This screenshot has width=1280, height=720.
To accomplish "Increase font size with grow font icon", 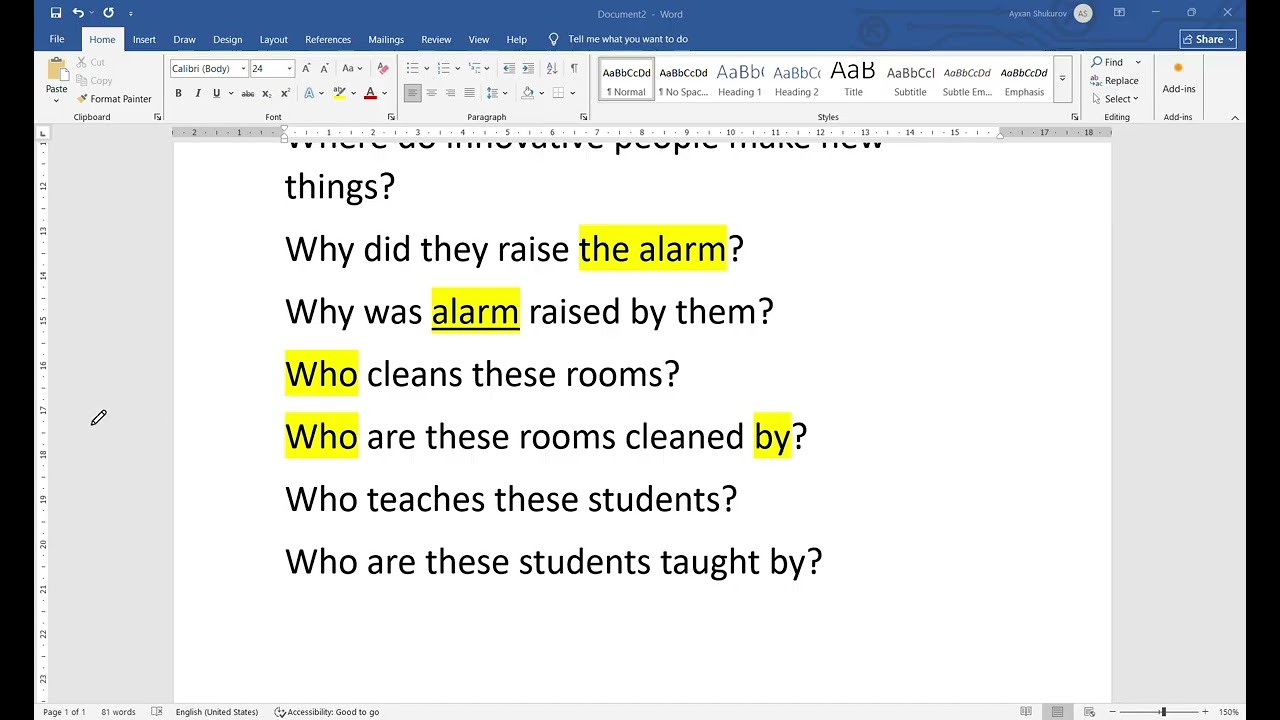I will [307, 68].
